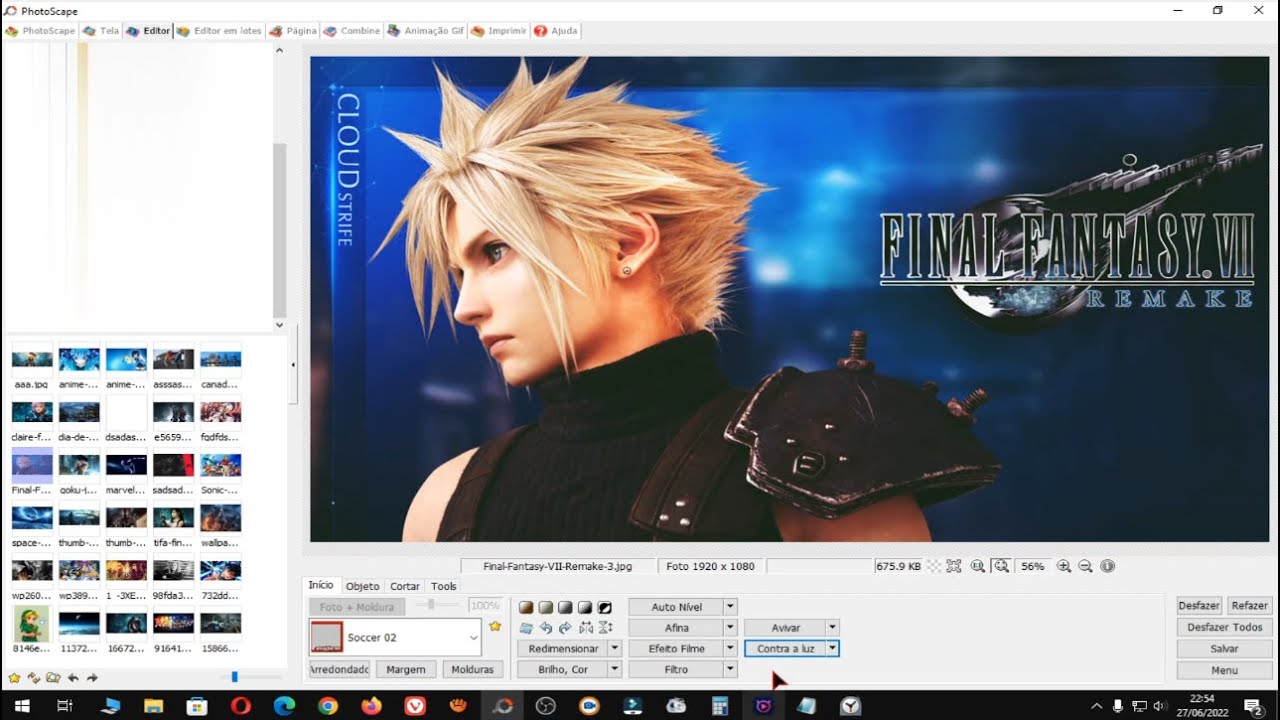Select the Sonic thumbnail

point(220,472)
